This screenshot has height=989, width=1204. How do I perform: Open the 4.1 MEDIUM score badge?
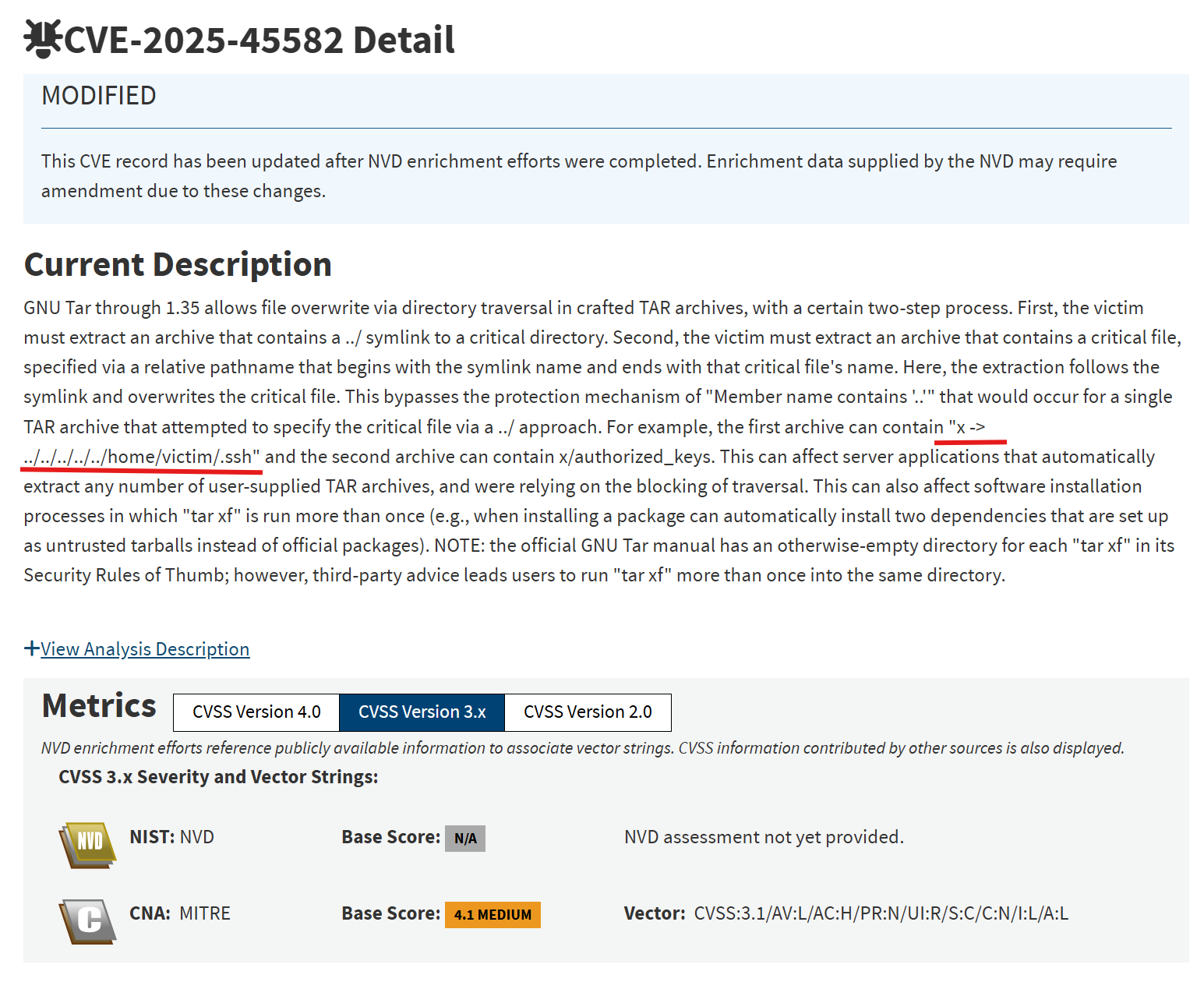coord(493,915)
